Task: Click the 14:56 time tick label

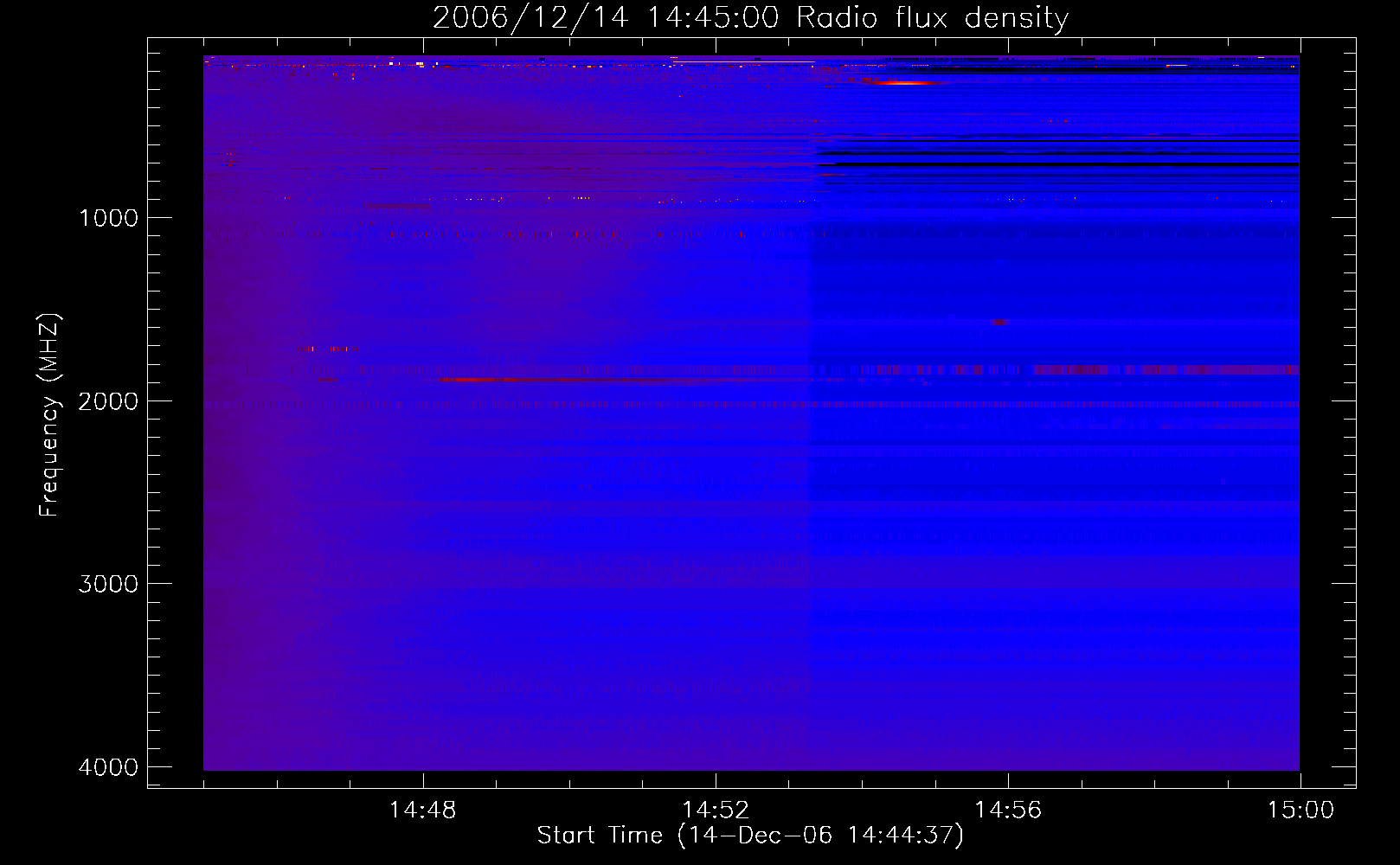Action: pos(1008,811)
